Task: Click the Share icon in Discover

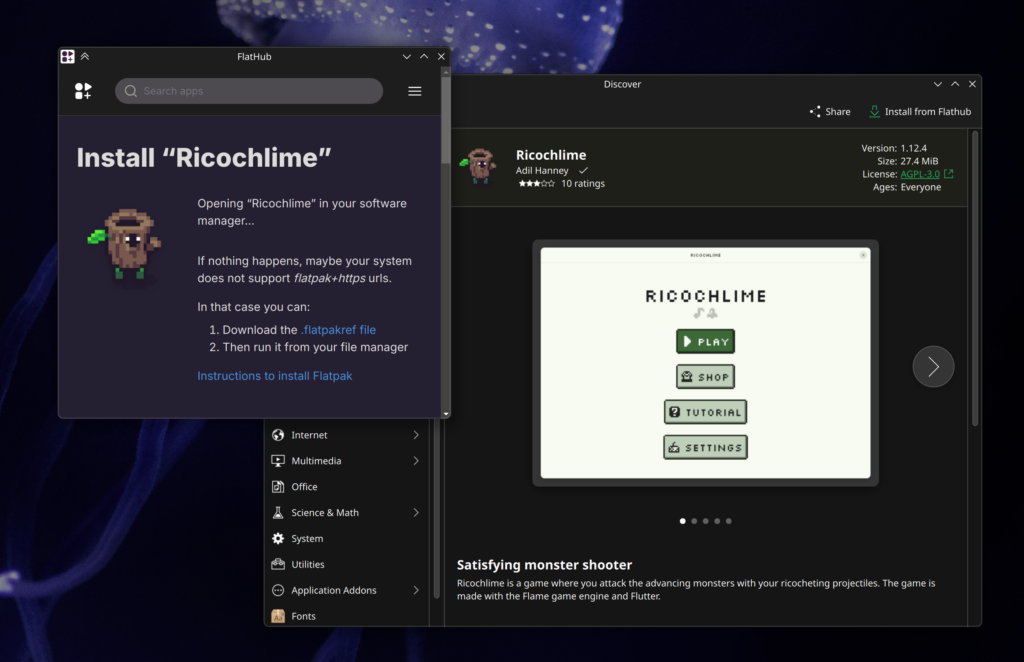Action: tap(815, 112)
